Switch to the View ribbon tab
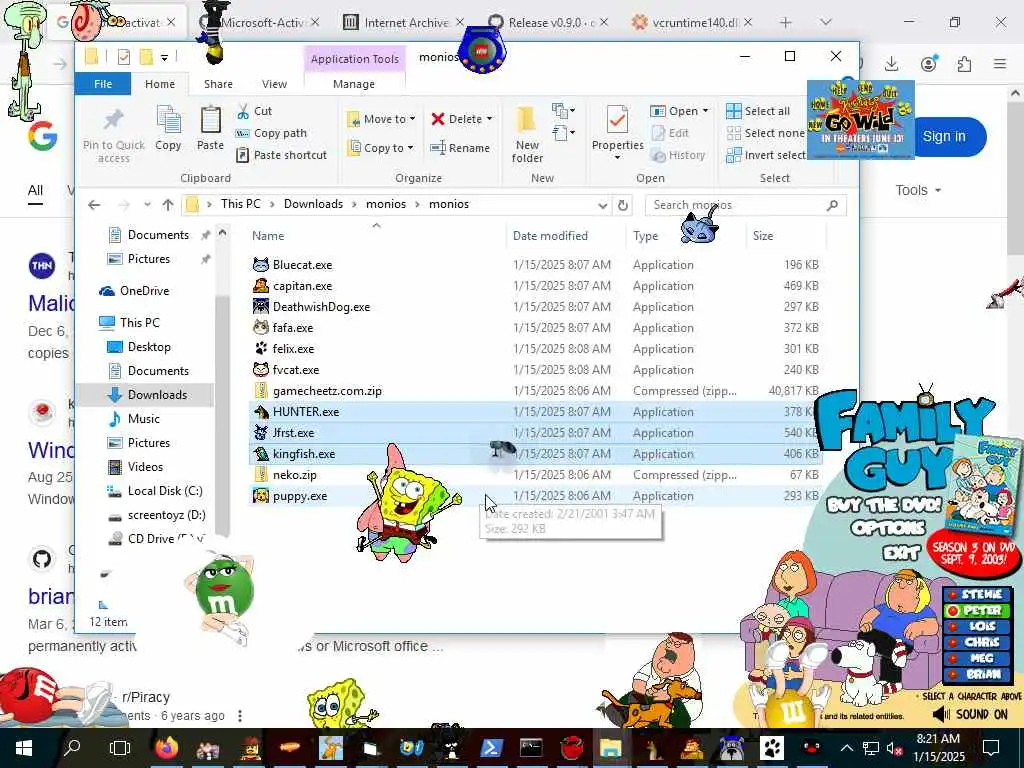Viewport: 1024px width, 768px height. pos(274,84)
